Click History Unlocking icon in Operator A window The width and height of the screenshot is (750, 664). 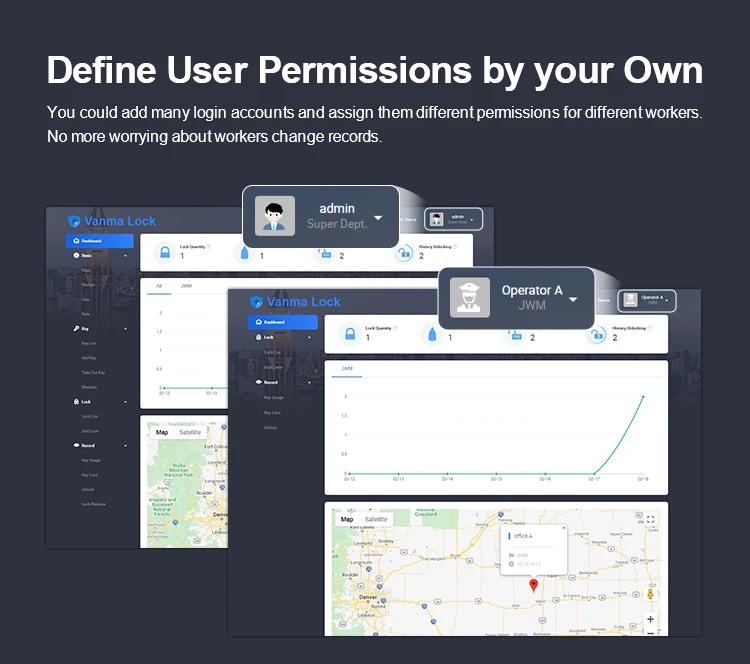[597, 334]
